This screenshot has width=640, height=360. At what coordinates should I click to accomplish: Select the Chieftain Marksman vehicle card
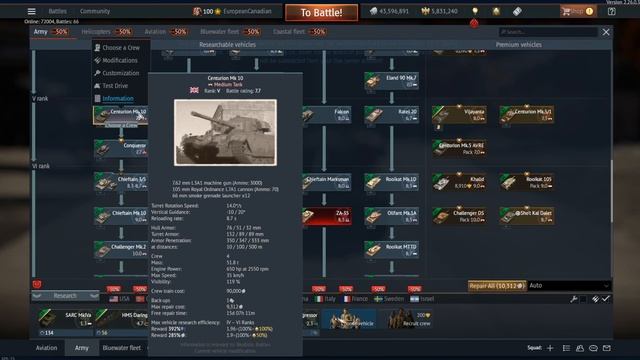click(327, 182)
